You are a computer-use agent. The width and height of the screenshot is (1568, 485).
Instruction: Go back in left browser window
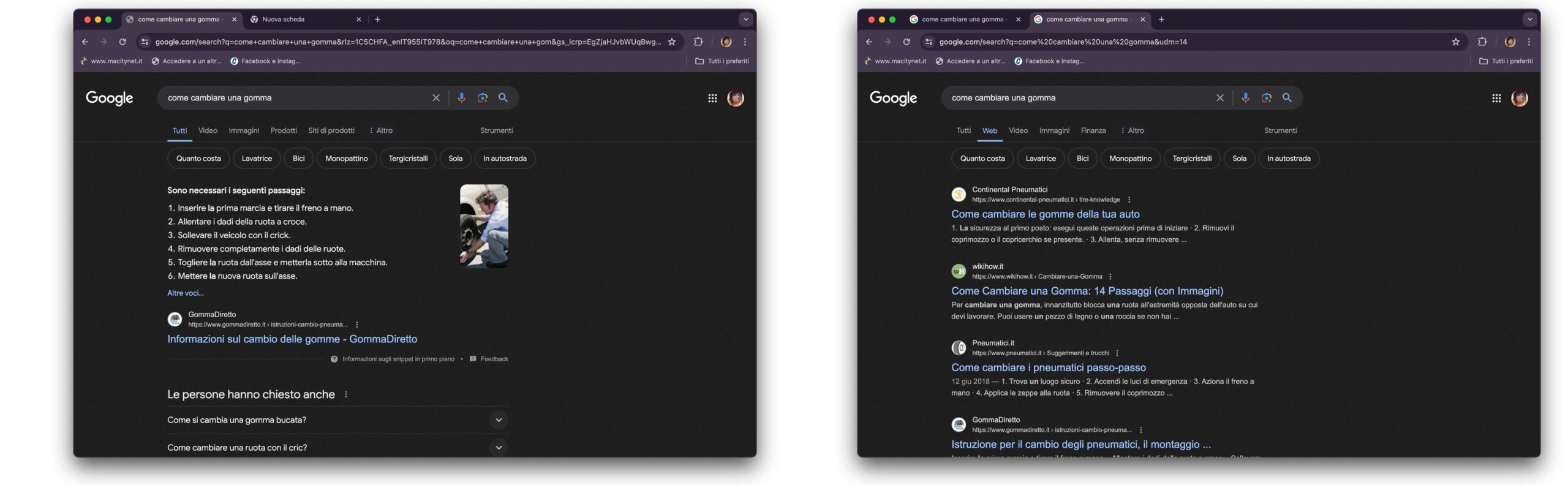[85, 42]
